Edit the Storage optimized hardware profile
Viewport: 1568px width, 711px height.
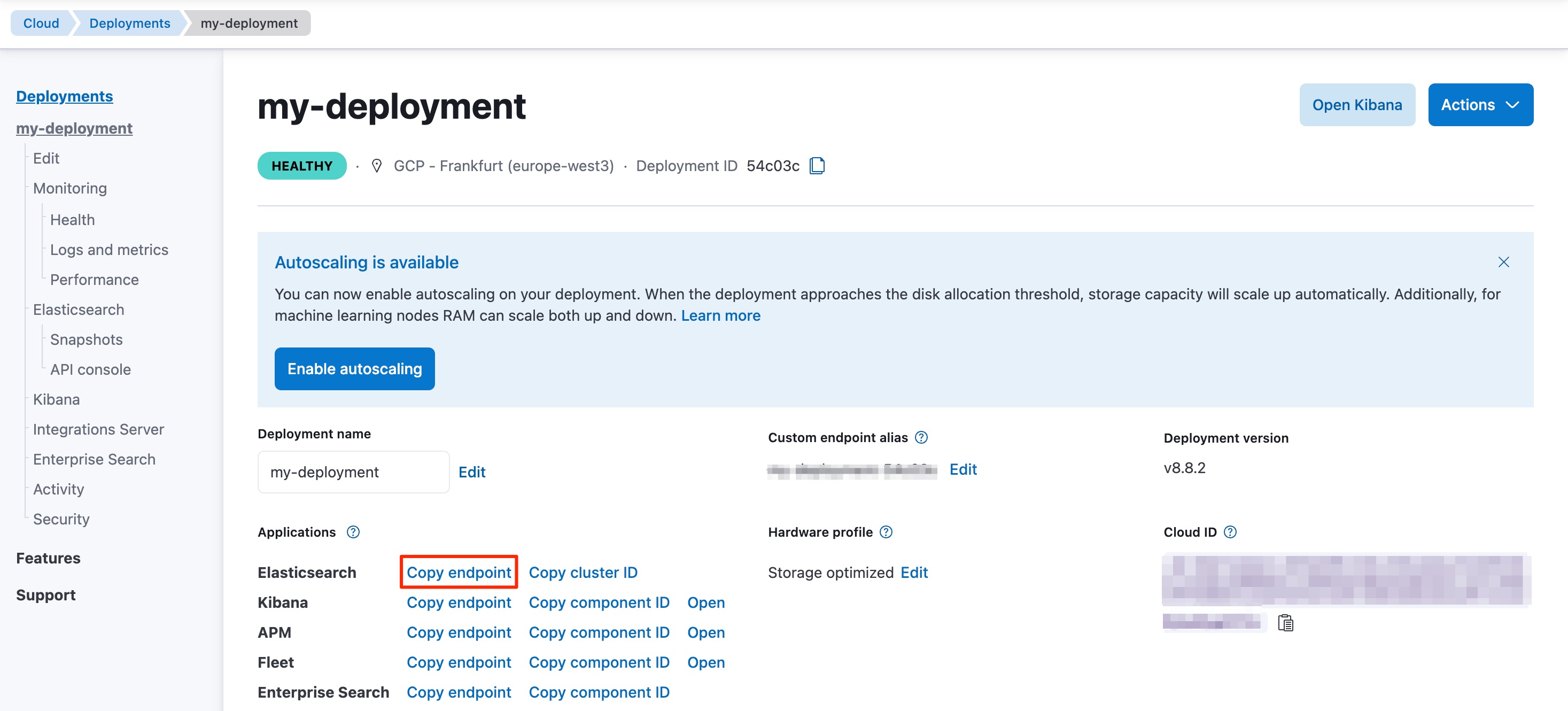(914, 572)
